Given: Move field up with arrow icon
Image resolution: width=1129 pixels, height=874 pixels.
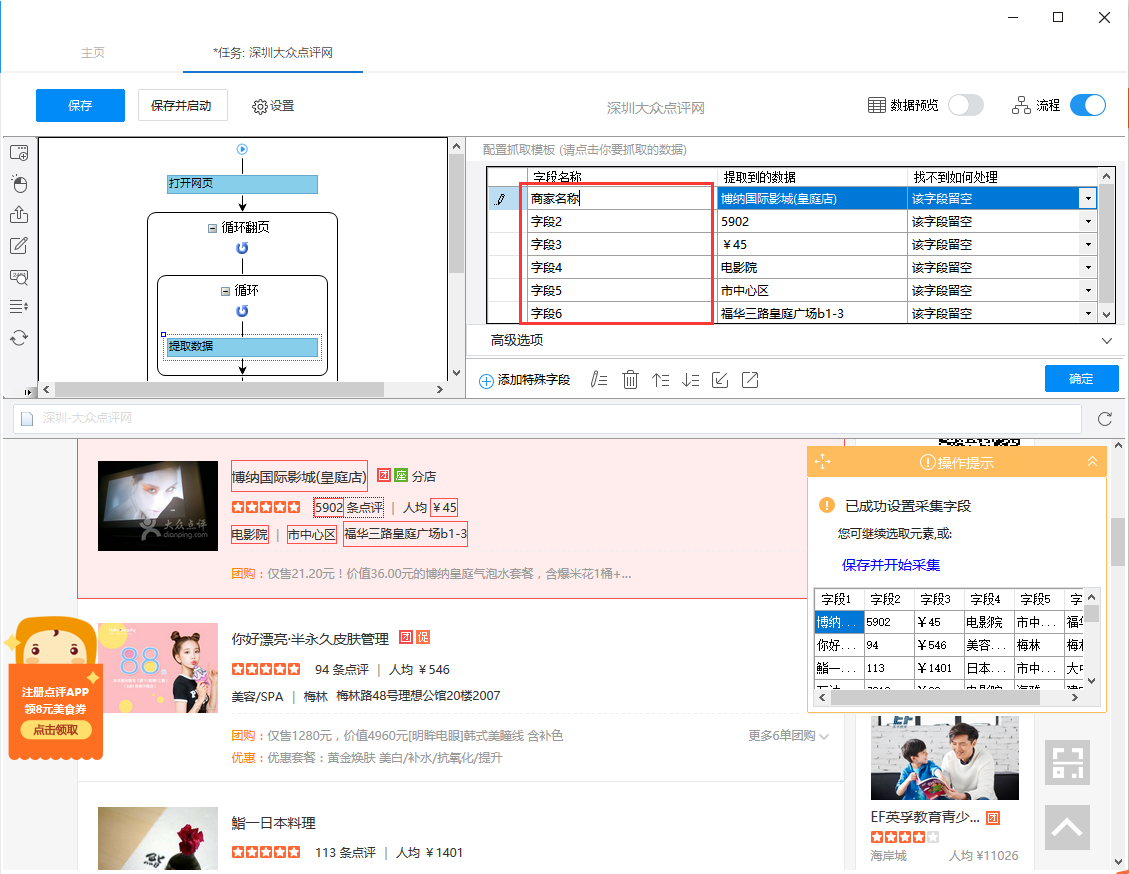Looking at the screenshot, I should click(660, 379).
